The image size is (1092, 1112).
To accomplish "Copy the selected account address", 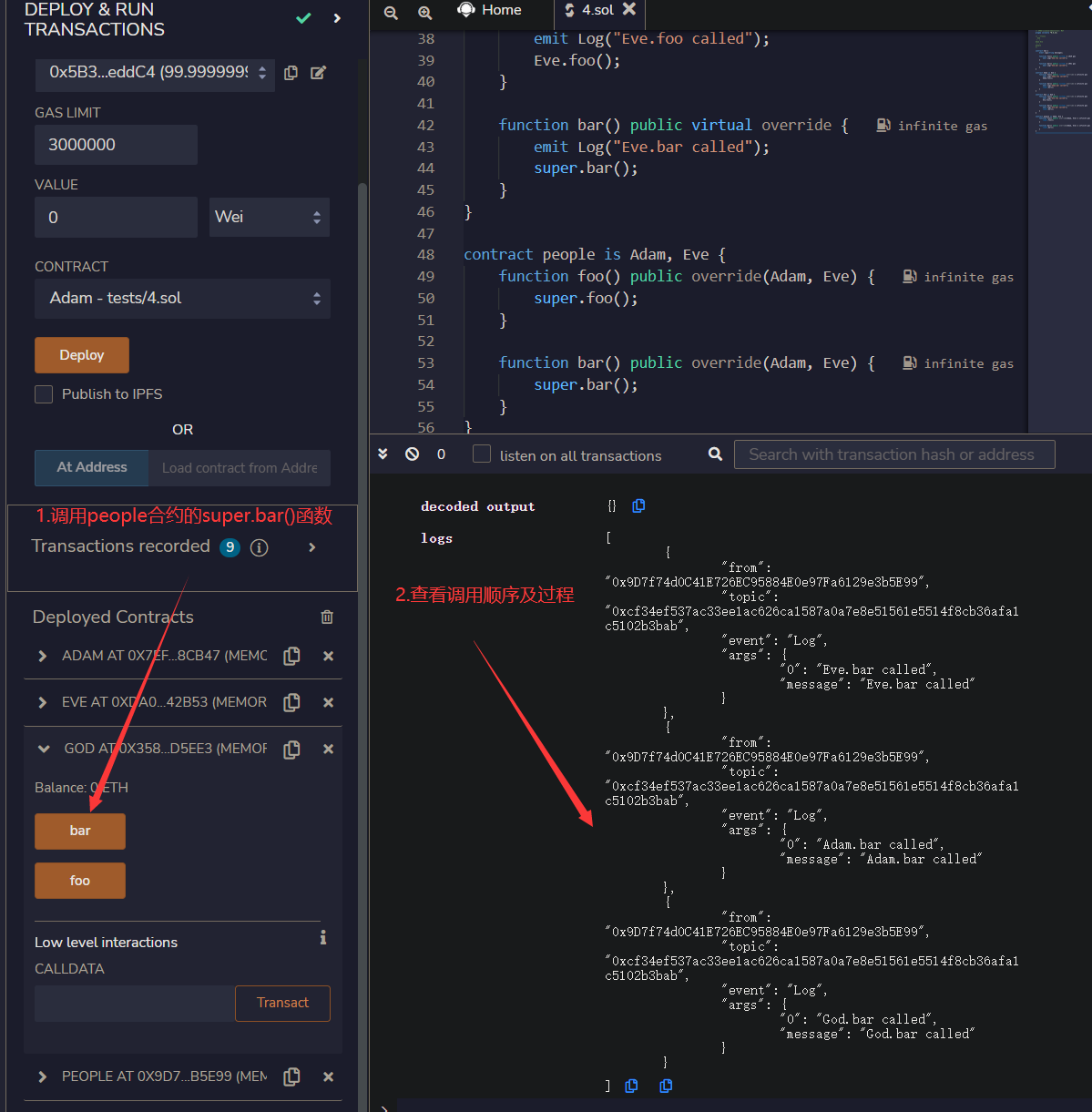I will pos(291,73).
